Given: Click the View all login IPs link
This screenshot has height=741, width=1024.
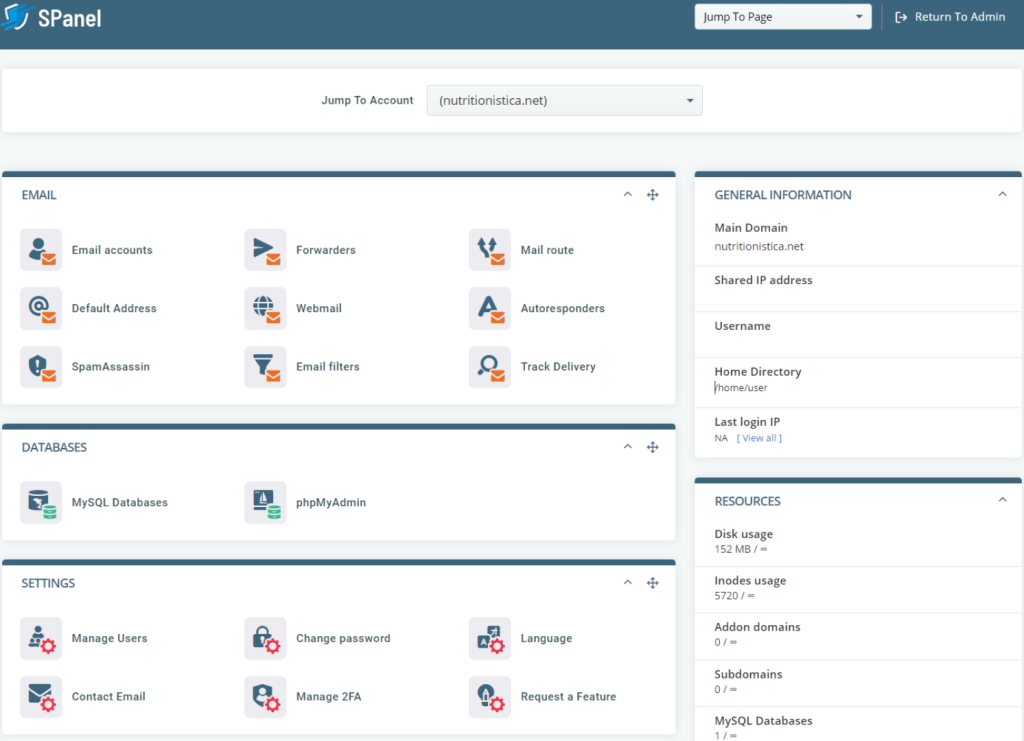Looking at the screenshot, I should tap(759, 438).
